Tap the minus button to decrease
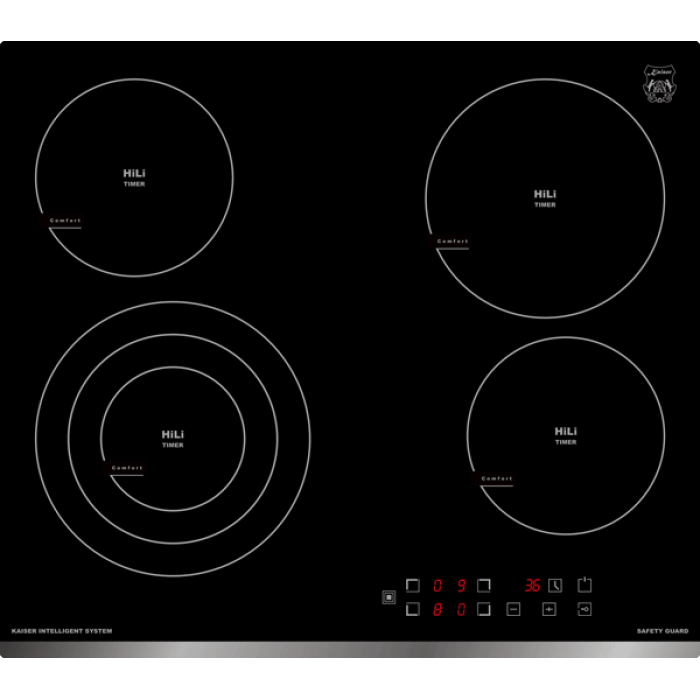Image resolution: width=700 pixels, height=700 pixels. (x=513, y=608)
